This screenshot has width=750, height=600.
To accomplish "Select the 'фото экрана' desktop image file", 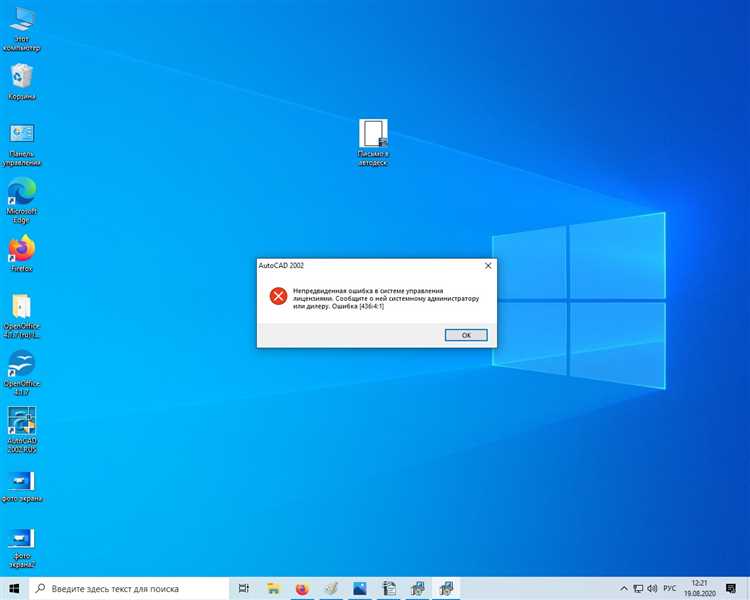I will coord(22,487).
